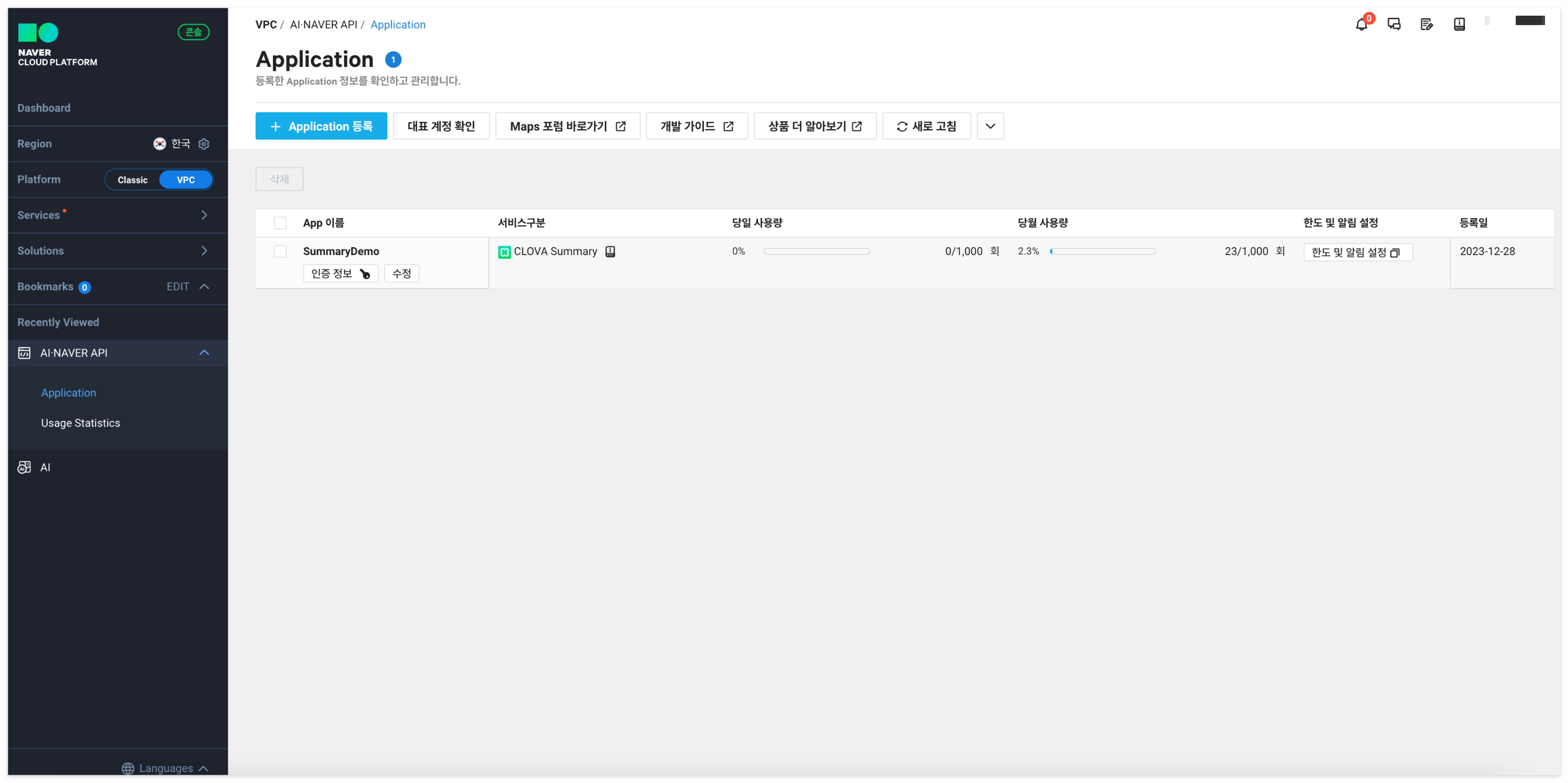
Task: Open the user guide book icon in header
Action: tap(1459, 25)
